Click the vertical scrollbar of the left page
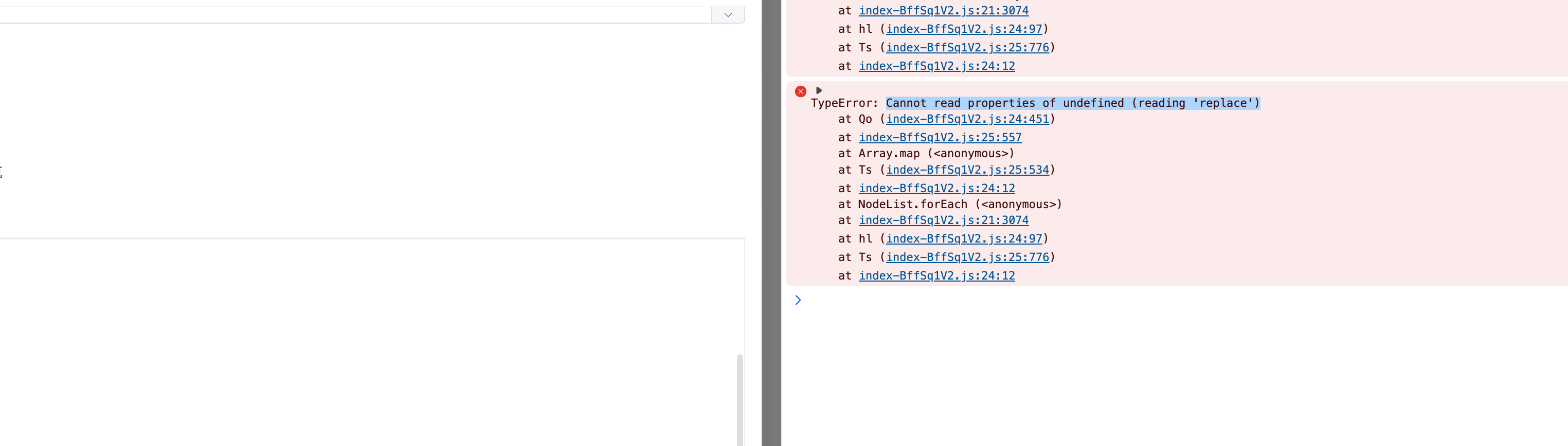This screenshot has height=446, width=1568. [x=740, y=400]
